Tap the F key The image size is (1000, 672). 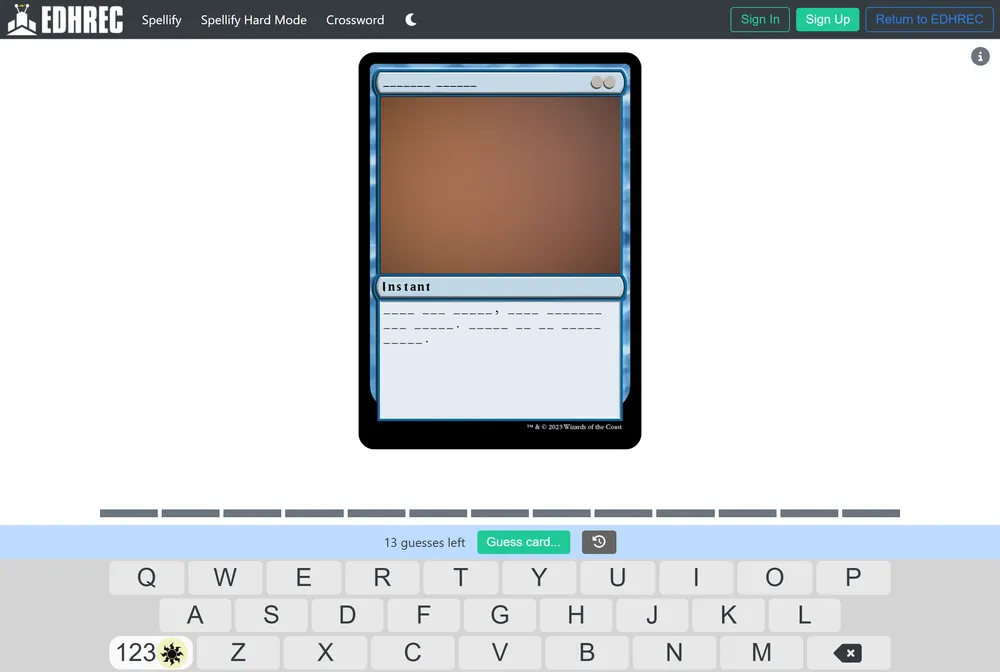click(423, 615)
